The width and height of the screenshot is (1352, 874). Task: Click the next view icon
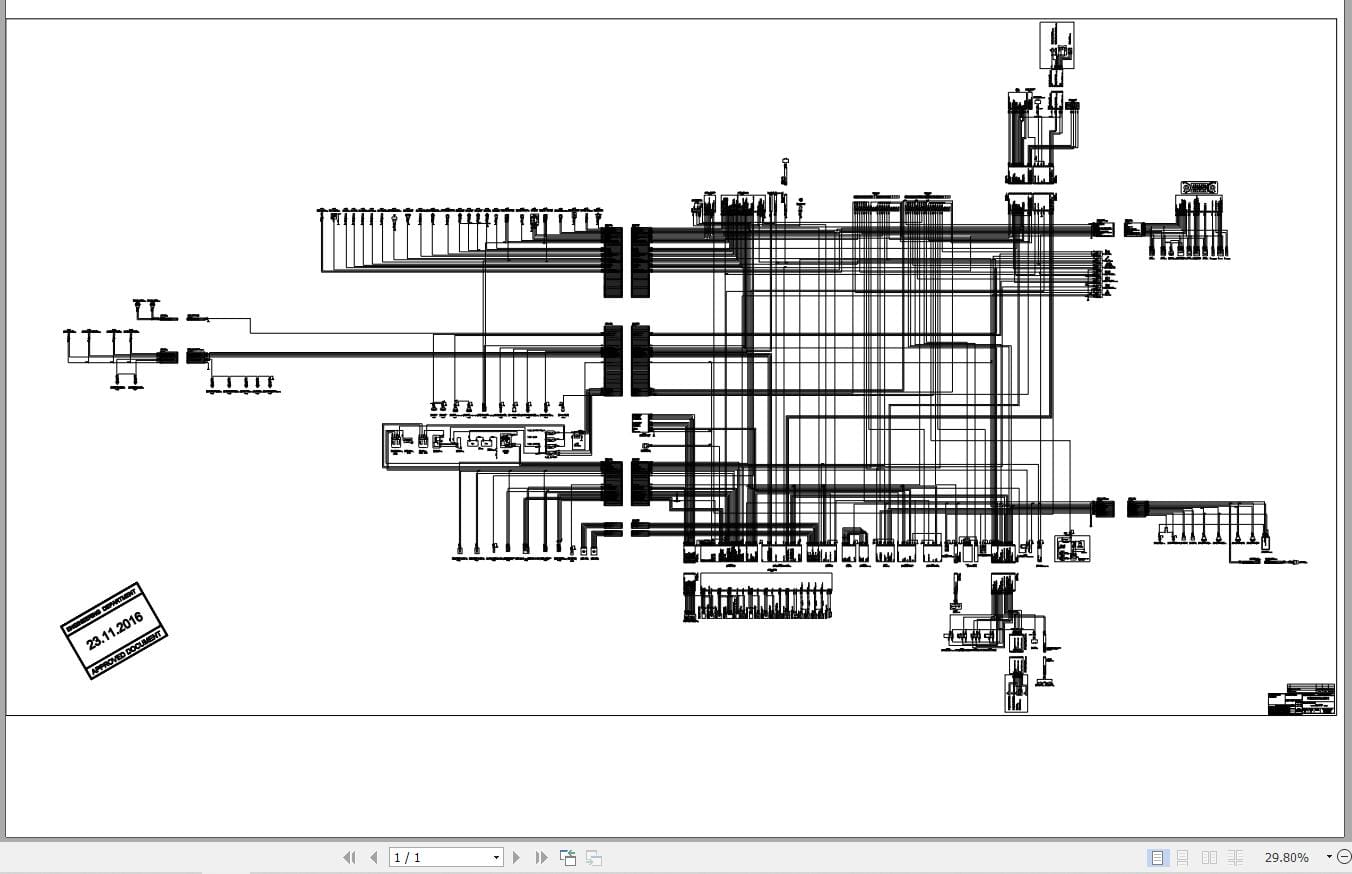594,857
